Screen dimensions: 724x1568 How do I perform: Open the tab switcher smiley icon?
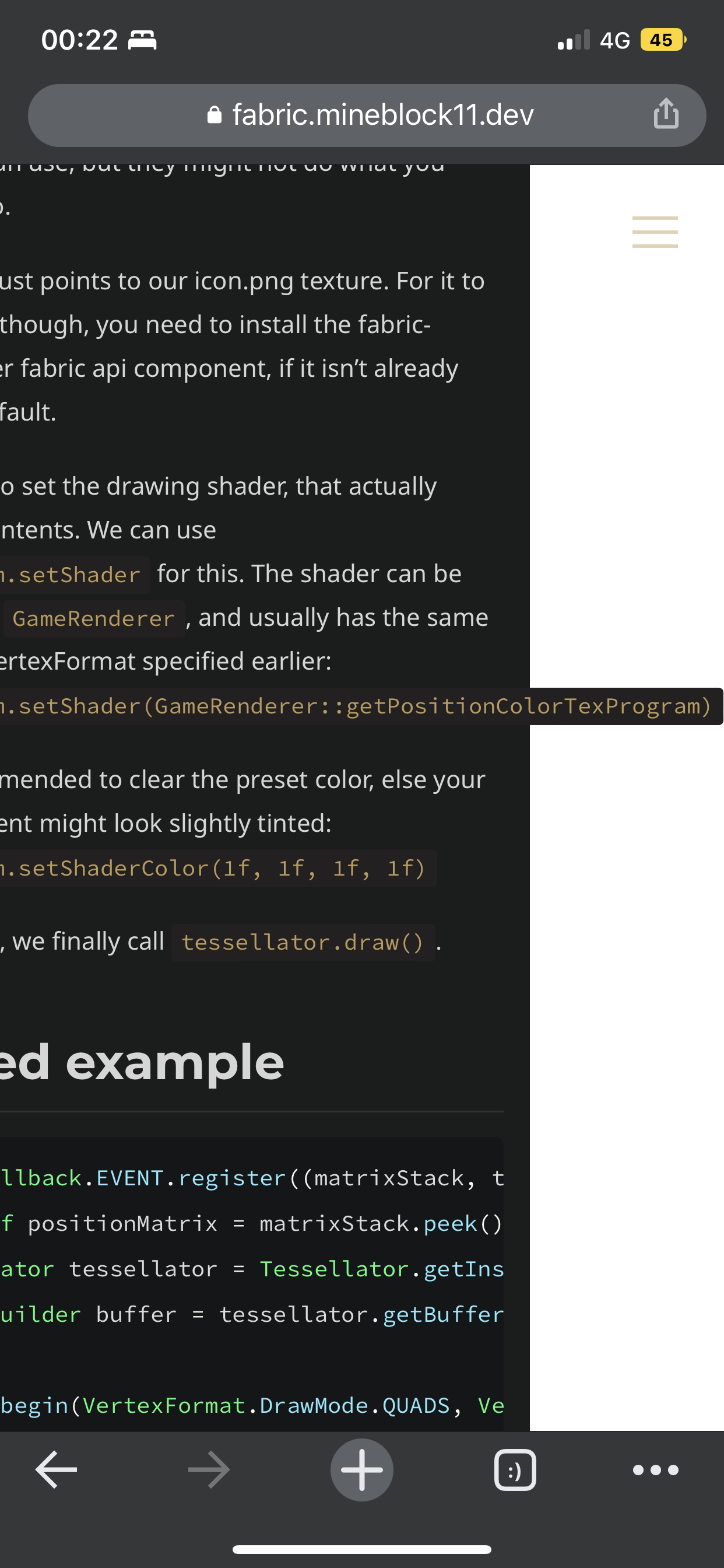pos(514,1469)
